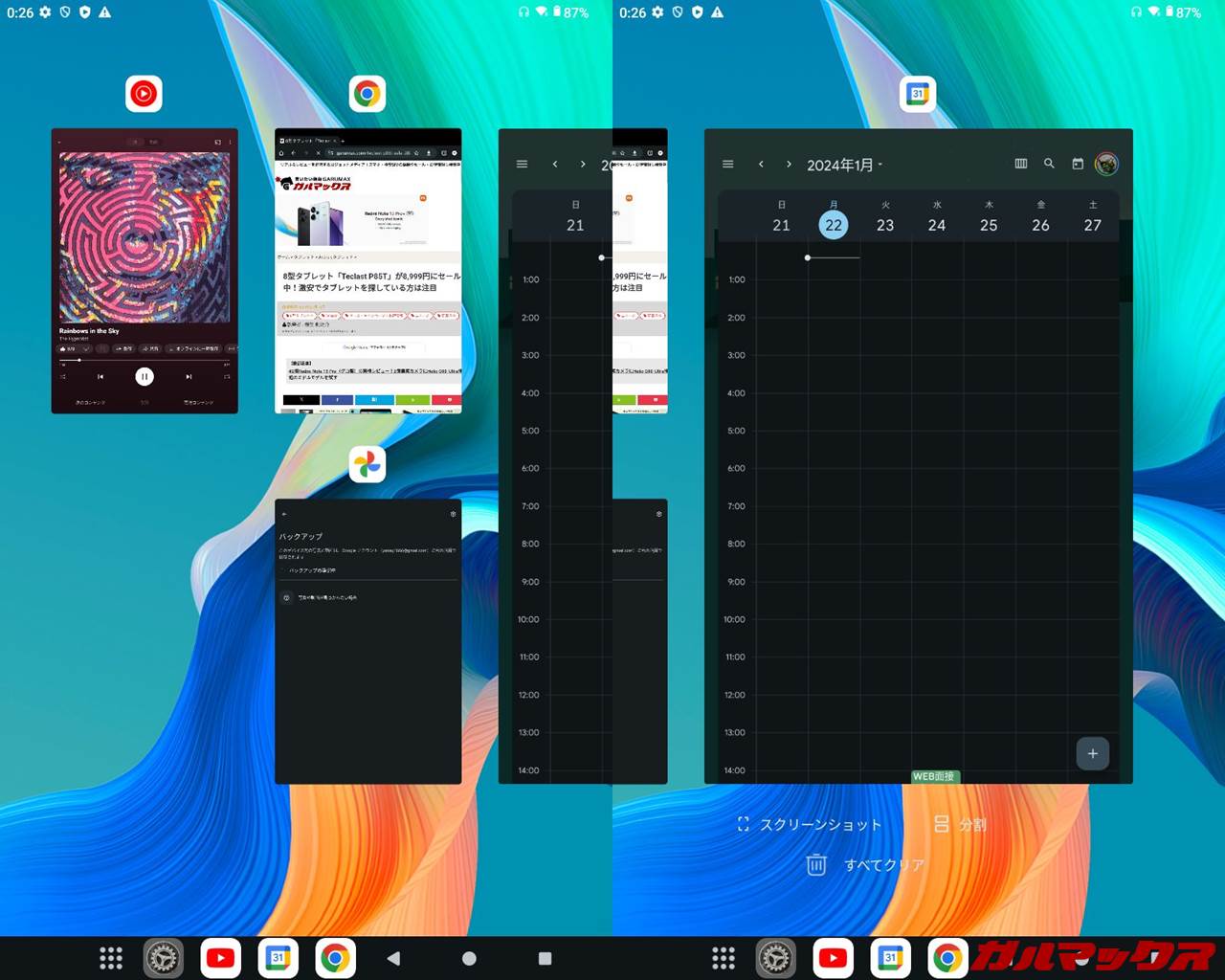Go to next week arrow beside 2024年1月
Viewport: 1225px width, 980px height.
tap(789, 165)
